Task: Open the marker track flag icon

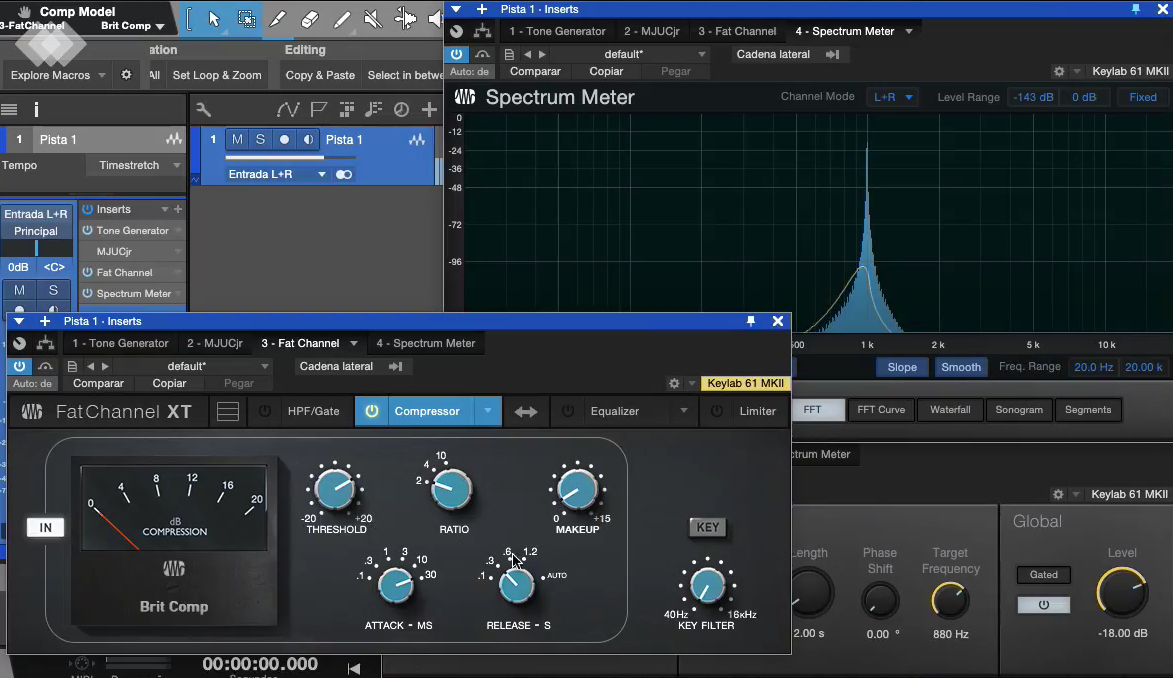Action: click(x=319, y=110)
